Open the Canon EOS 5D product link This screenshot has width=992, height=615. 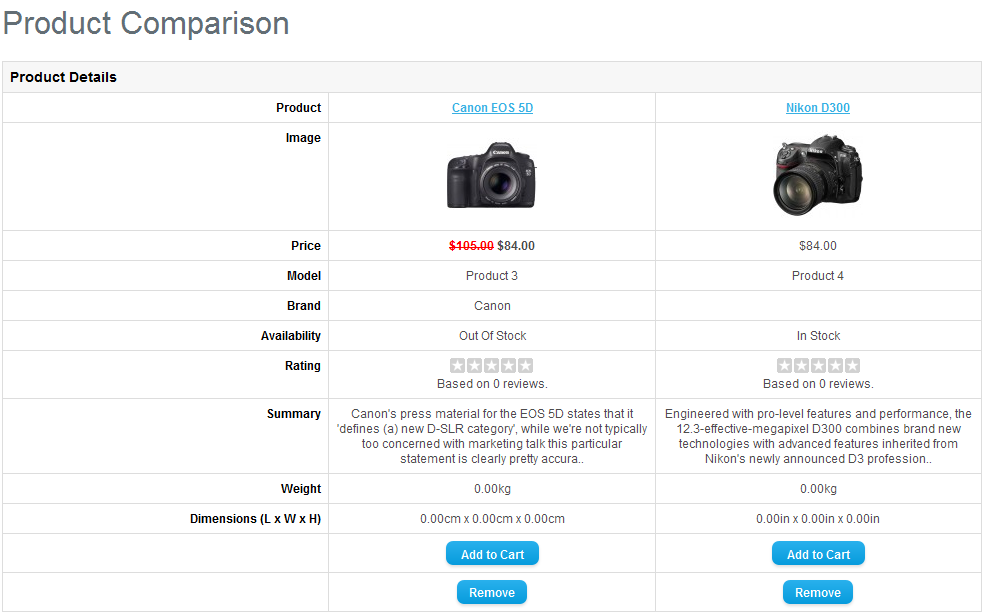(x=492, y=108)
